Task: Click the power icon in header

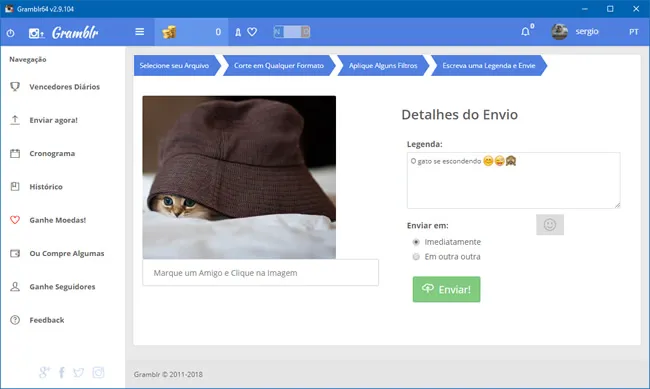Action: coord(10,33)
